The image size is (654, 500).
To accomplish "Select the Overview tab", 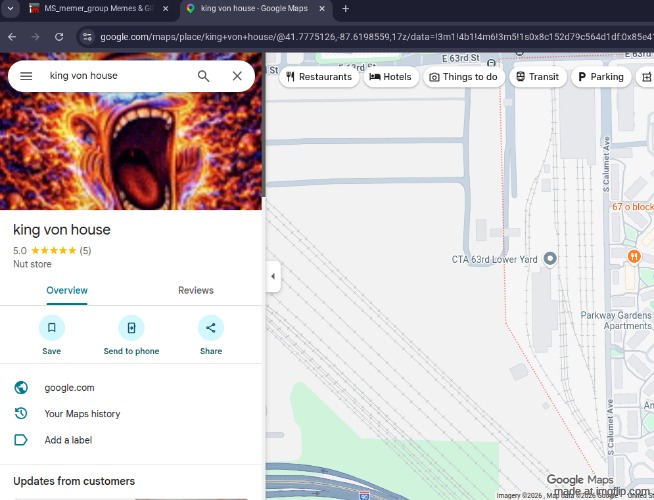I will pos(67,290).
